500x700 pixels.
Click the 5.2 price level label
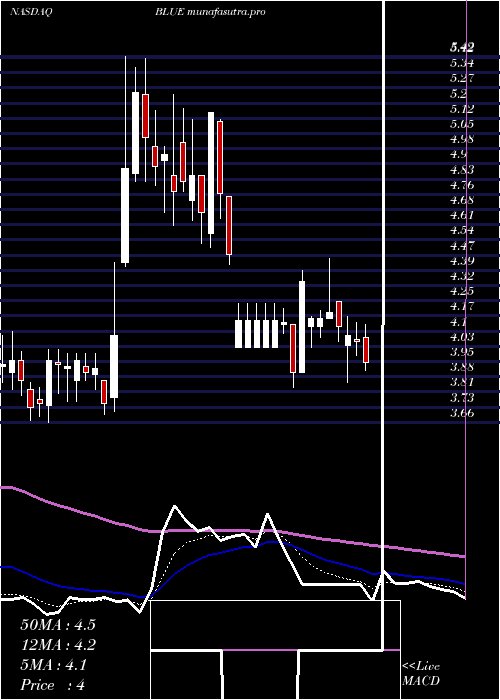click(458, 93)
